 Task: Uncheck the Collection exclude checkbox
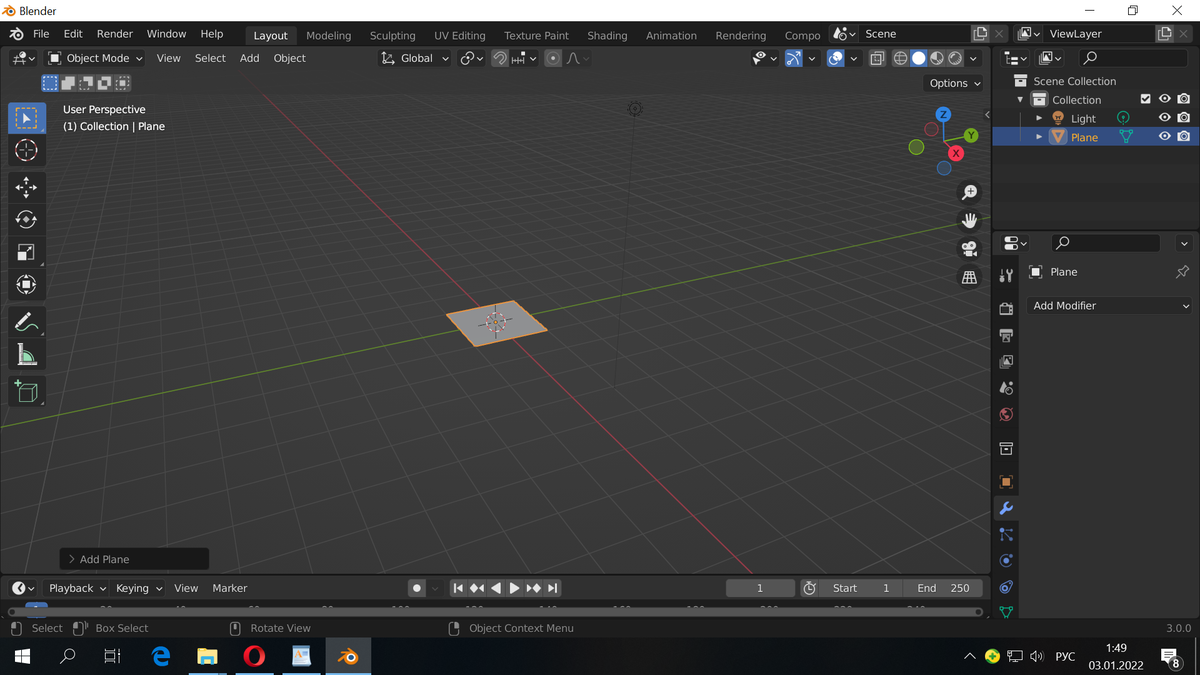tap(1145, 99)
